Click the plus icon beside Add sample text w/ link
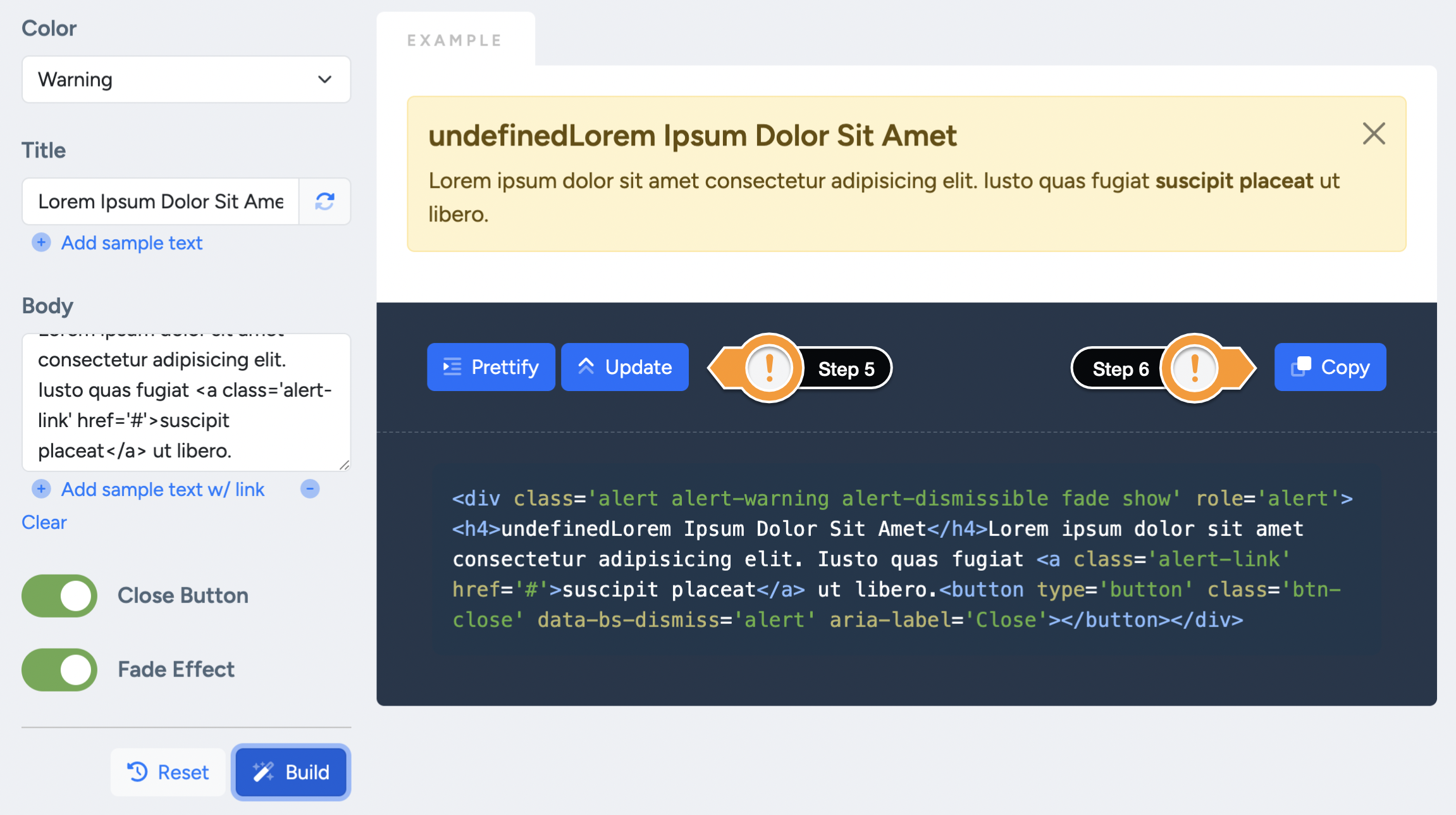1456x815 pixels. pos(41,489)
